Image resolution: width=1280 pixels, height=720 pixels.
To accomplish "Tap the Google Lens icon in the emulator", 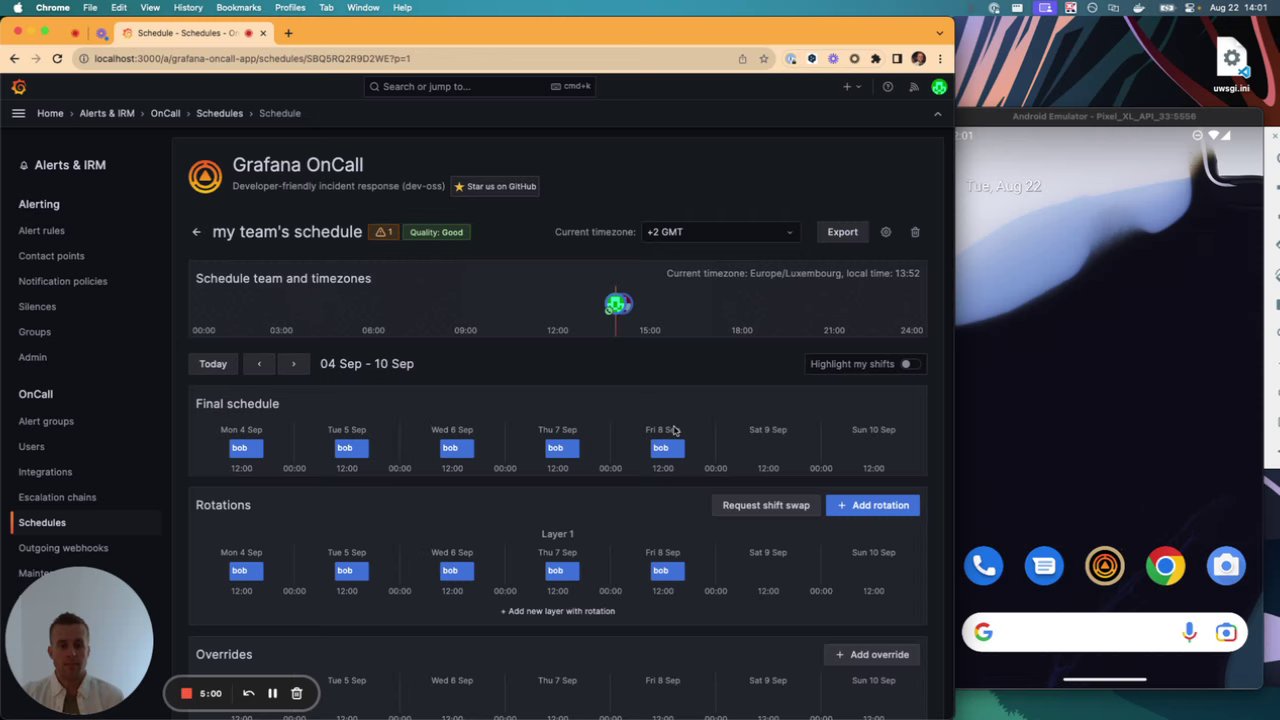I will pyautogui.click(x=1226, y=632).
